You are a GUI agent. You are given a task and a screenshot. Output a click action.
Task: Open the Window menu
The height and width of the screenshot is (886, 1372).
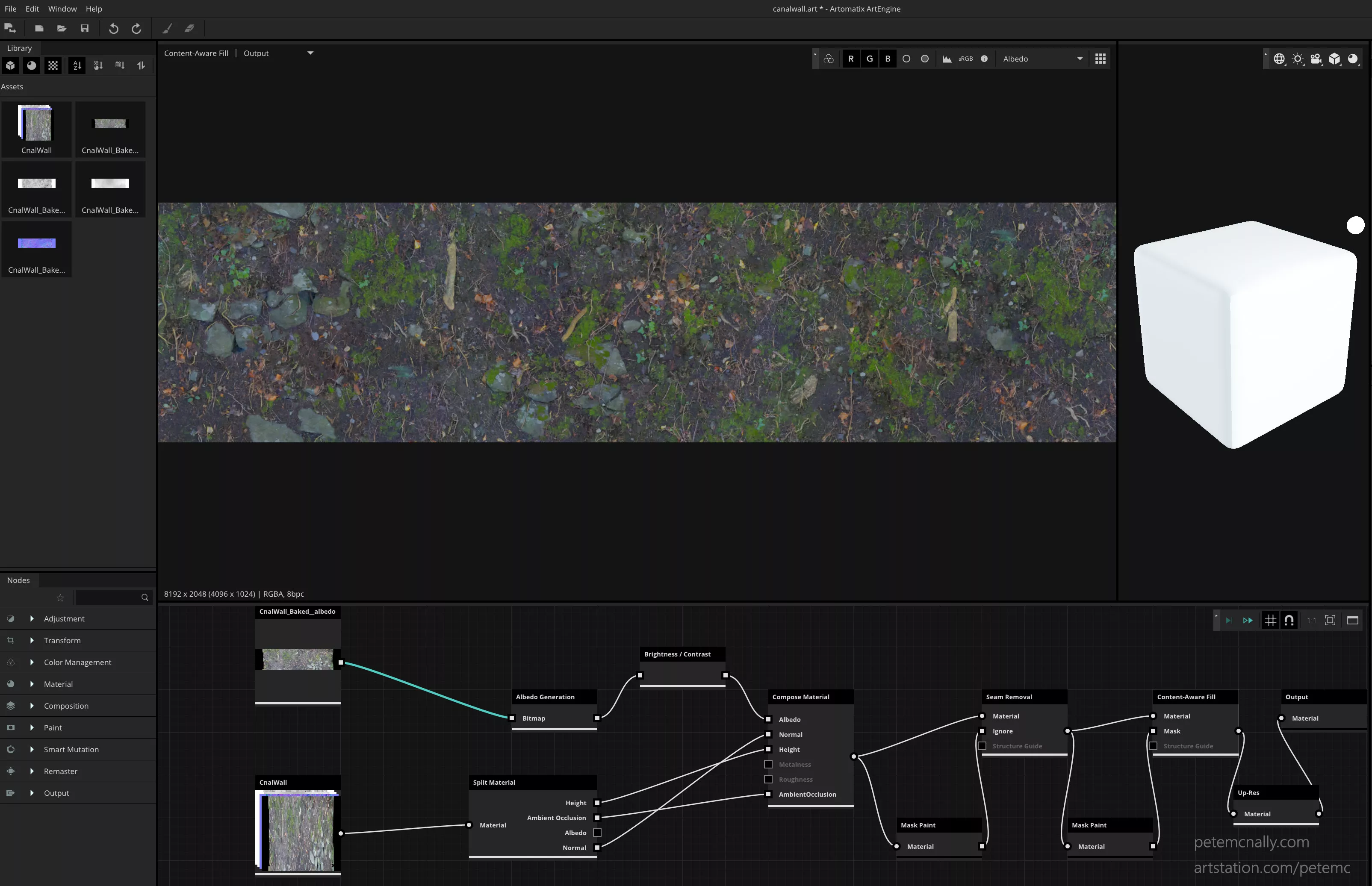[62, 9]
